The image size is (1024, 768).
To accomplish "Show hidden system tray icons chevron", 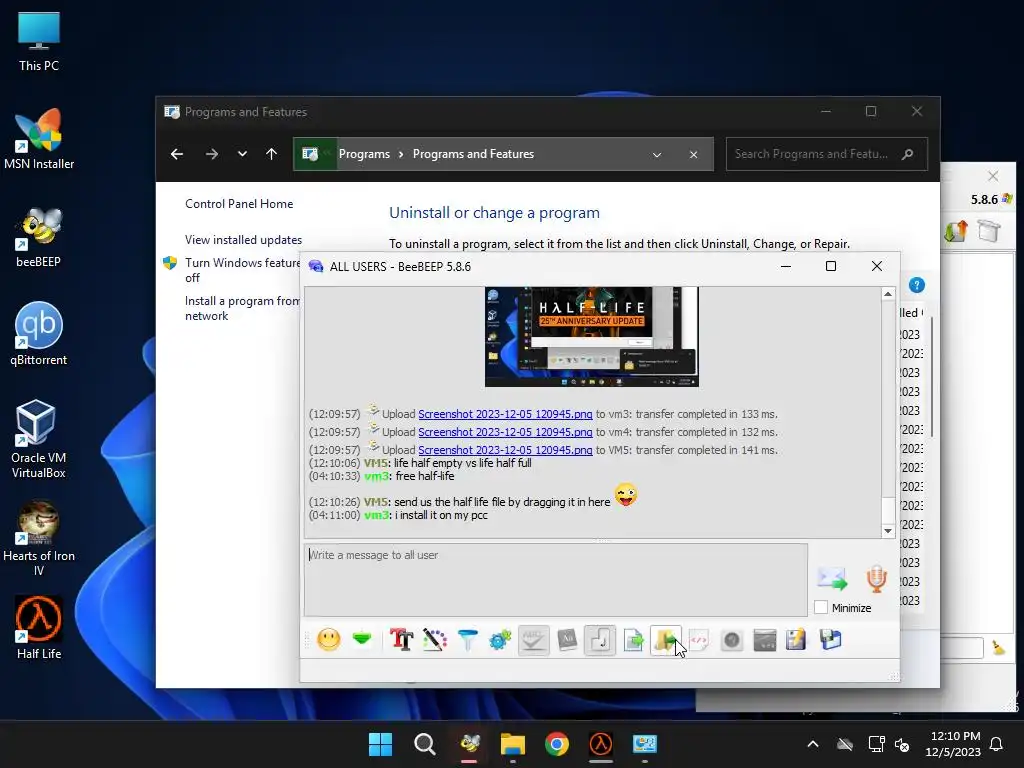I will coord(813,744).
